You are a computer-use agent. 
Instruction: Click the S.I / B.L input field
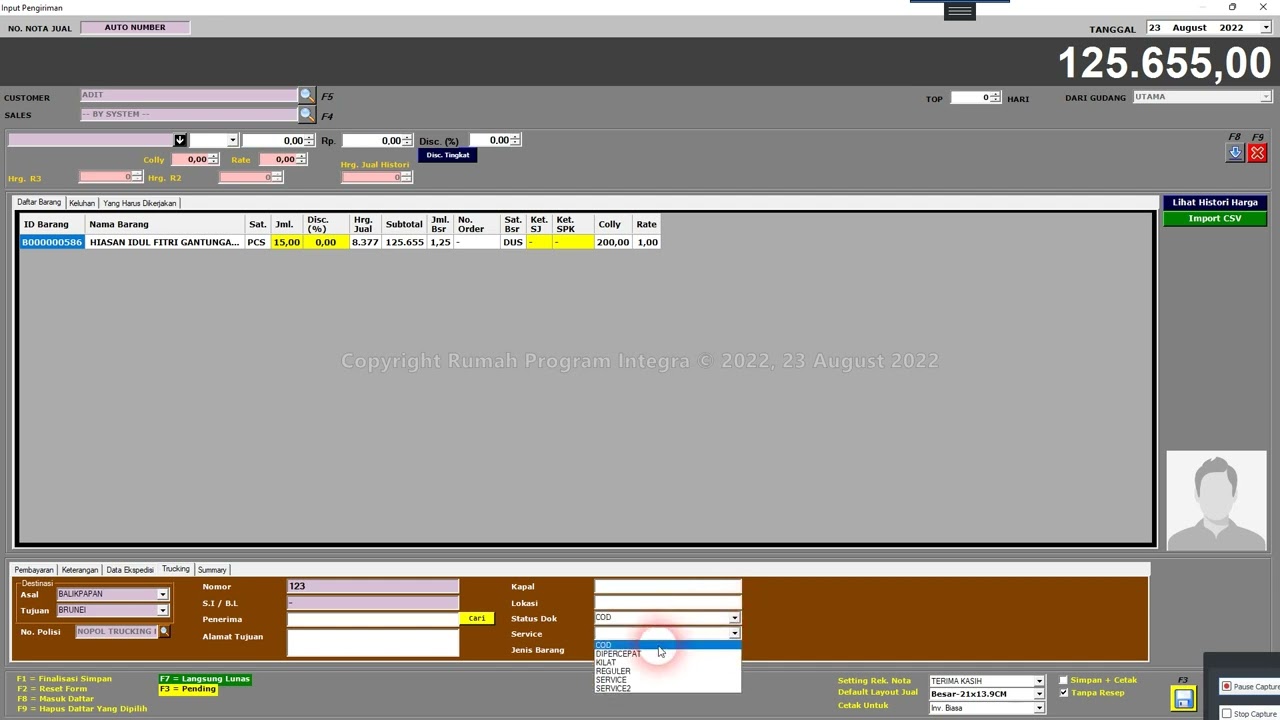point(373,603)
